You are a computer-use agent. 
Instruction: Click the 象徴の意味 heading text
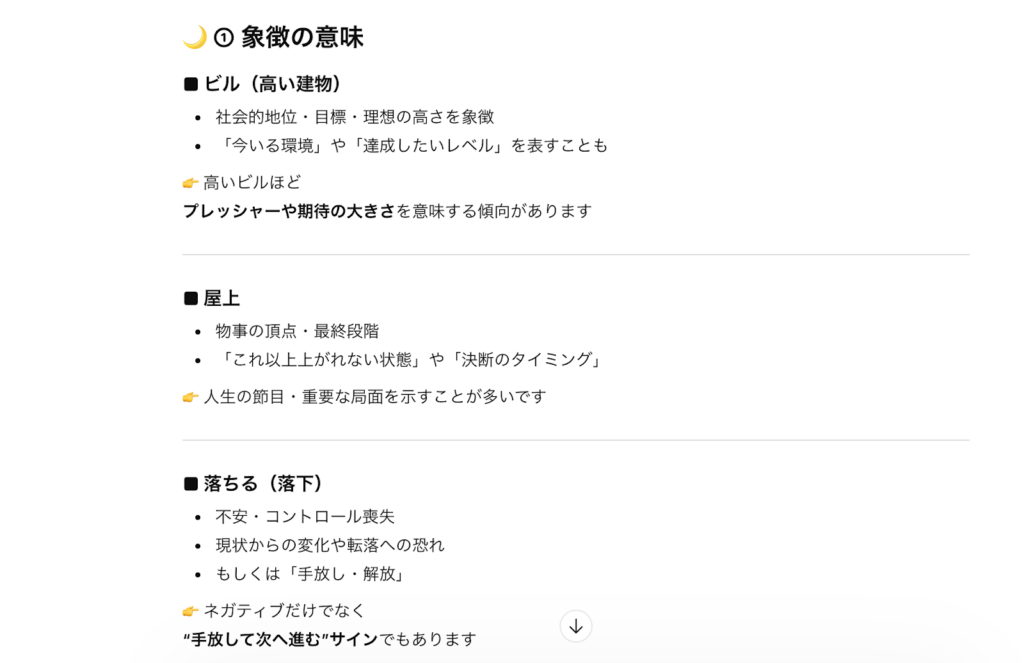302,38
